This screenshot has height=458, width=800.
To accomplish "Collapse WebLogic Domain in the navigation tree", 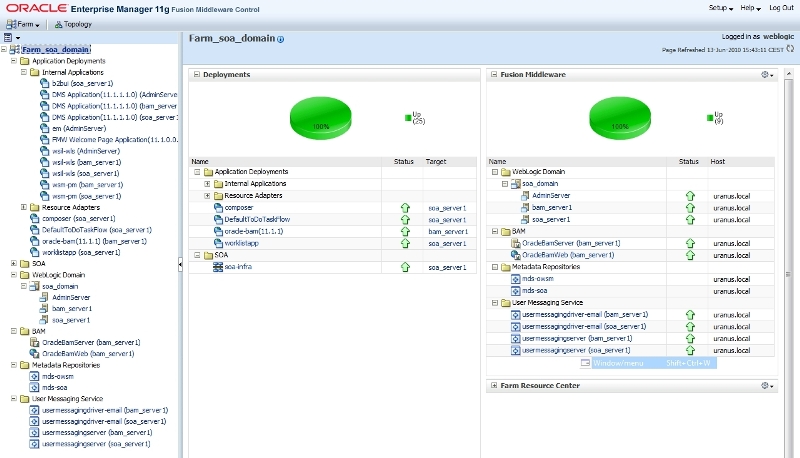I will [14, 274].
